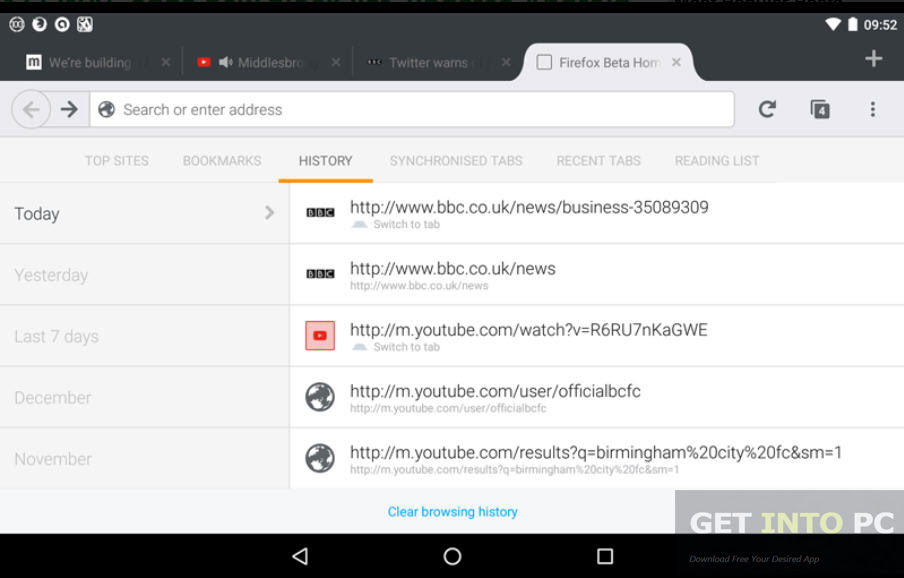Click the 'm' favicon on We're building tab
This screenshot has width=904, height=578.
(33, 62)
